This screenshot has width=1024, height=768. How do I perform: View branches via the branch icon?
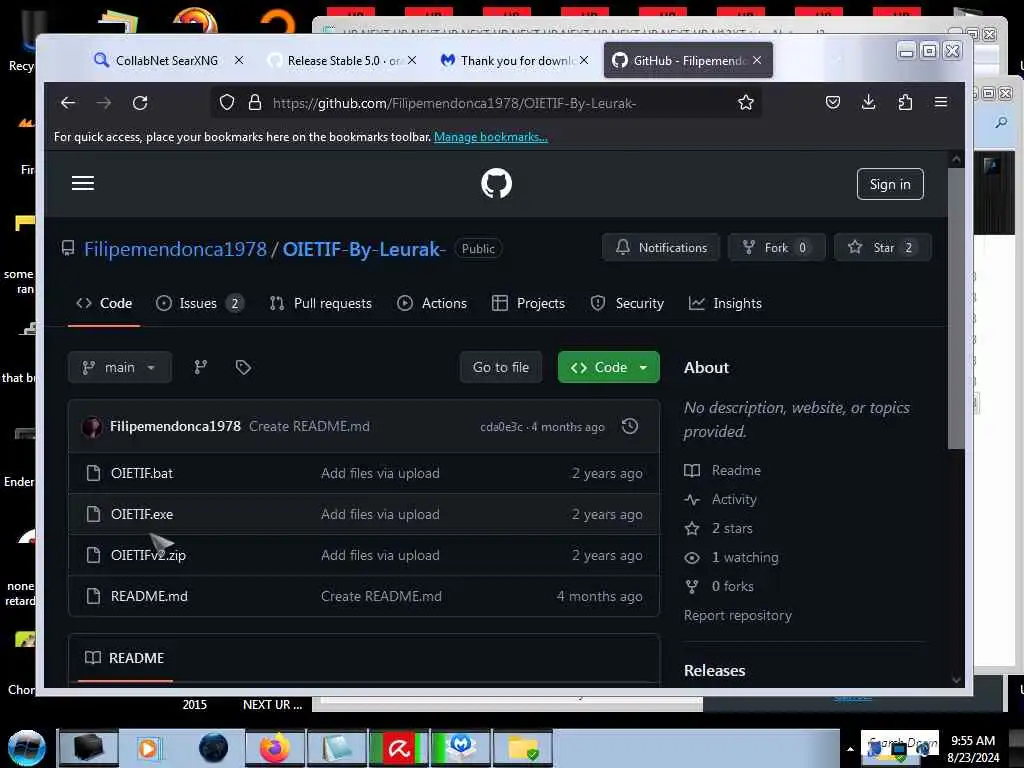point(200,368)
